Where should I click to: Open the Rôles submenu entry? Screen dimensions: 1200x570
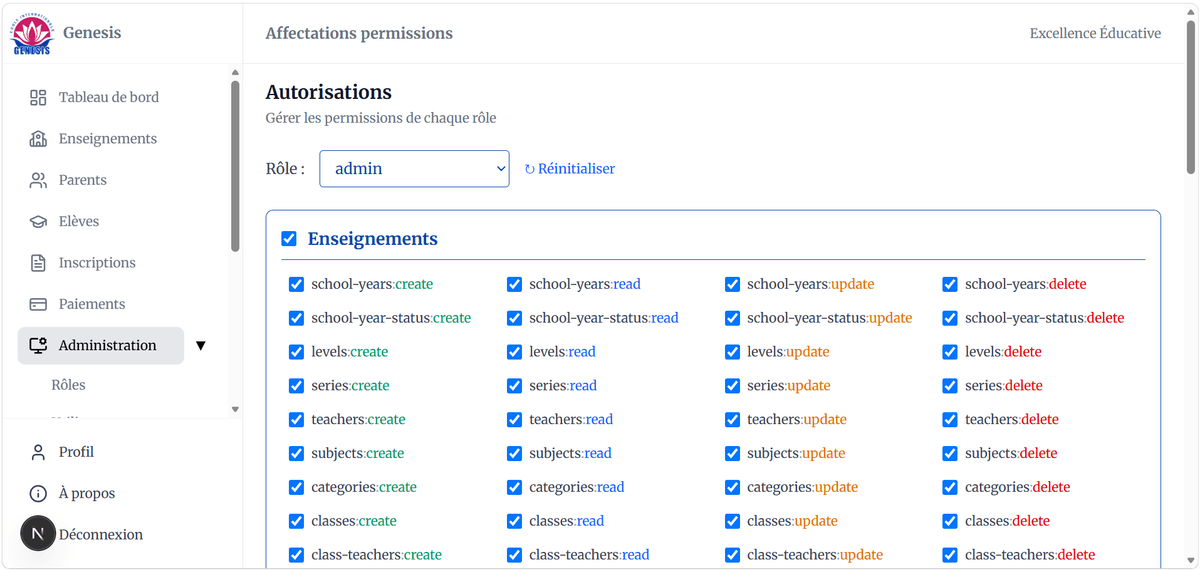69,385
